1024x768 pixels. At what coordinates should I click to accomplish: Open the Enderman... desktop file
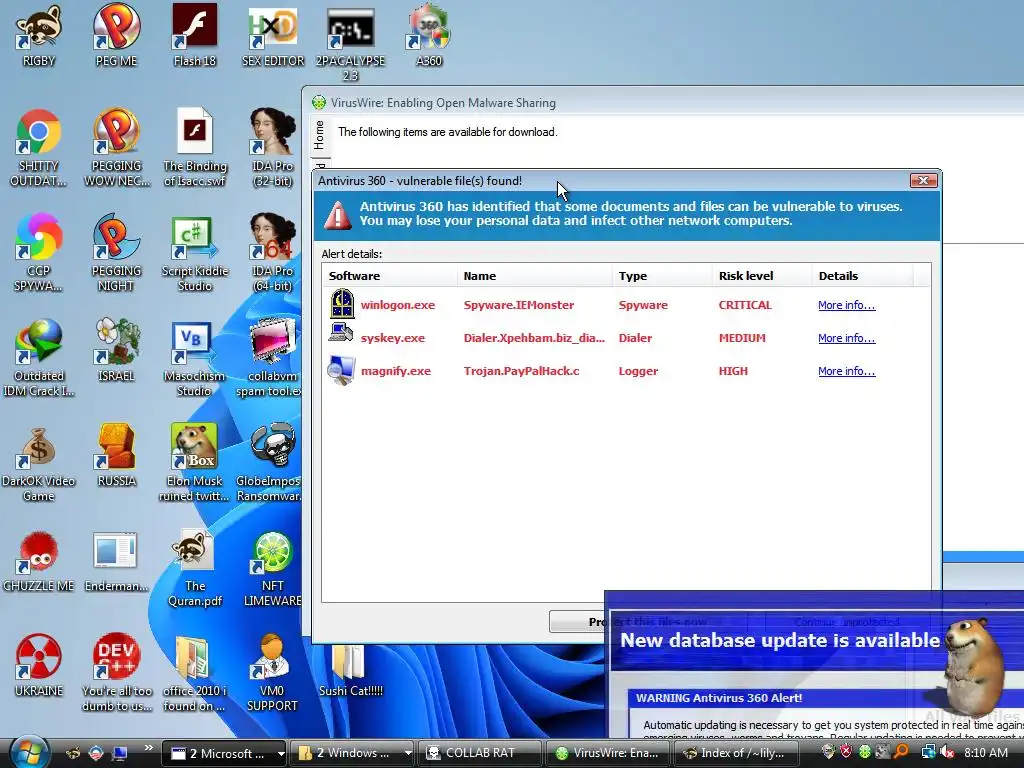click(x=116, y=560)
